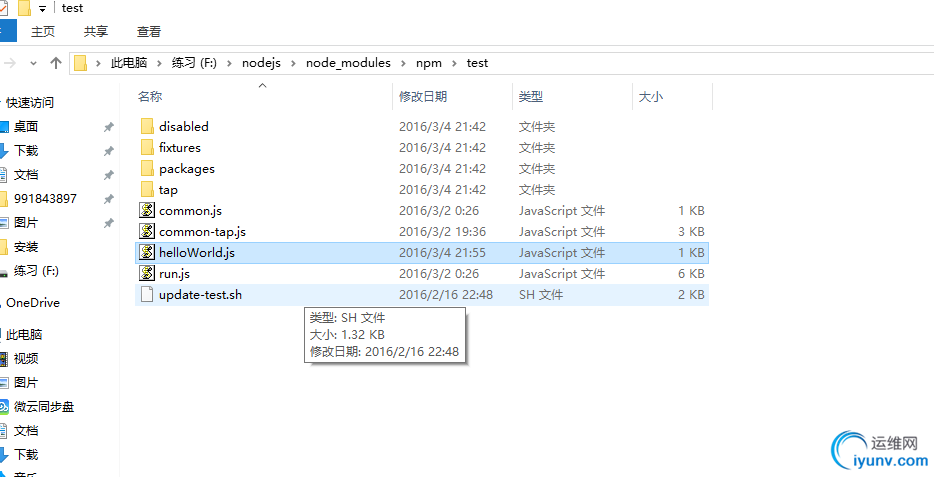The height and width of the screenshot is (477, 934).
Task: Select test at end of address path
Action: (x=478, y=63)
